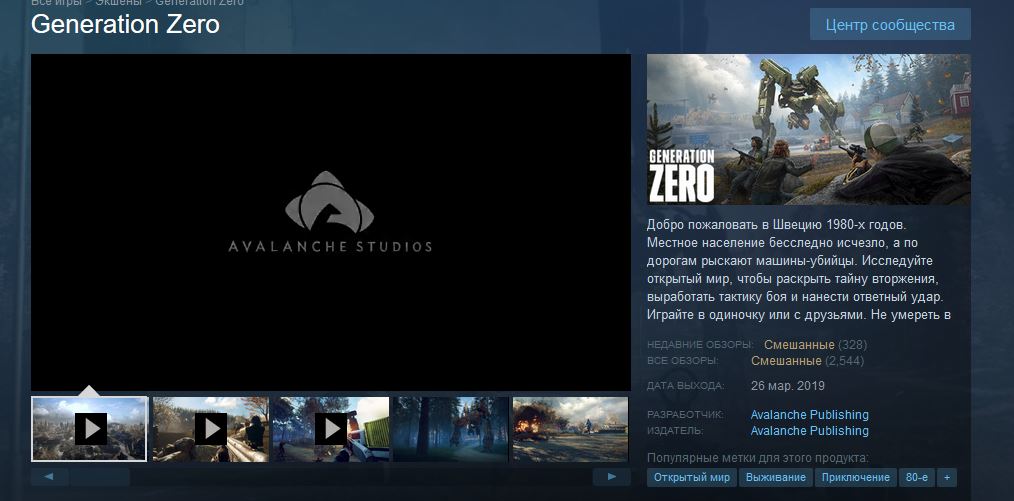This screenshot has width=1014, height=501.
Task: Click the 80-е tag
Action: click(917, 478)
